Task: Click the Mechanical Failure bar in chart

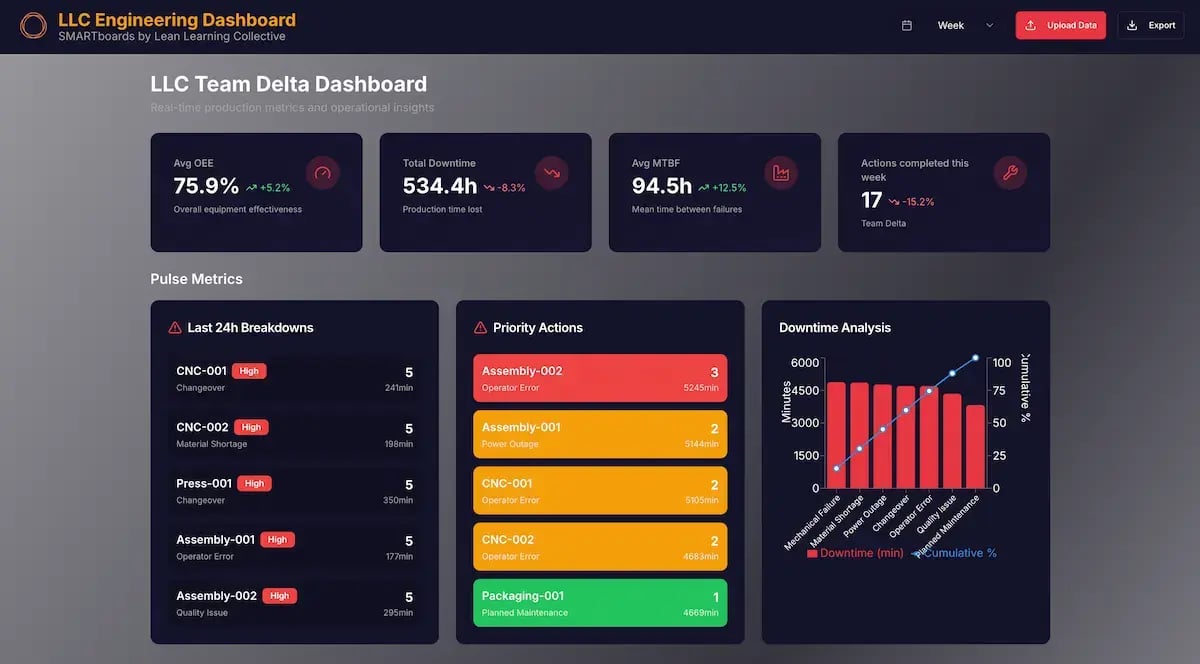Action: [x=836, y=435]
